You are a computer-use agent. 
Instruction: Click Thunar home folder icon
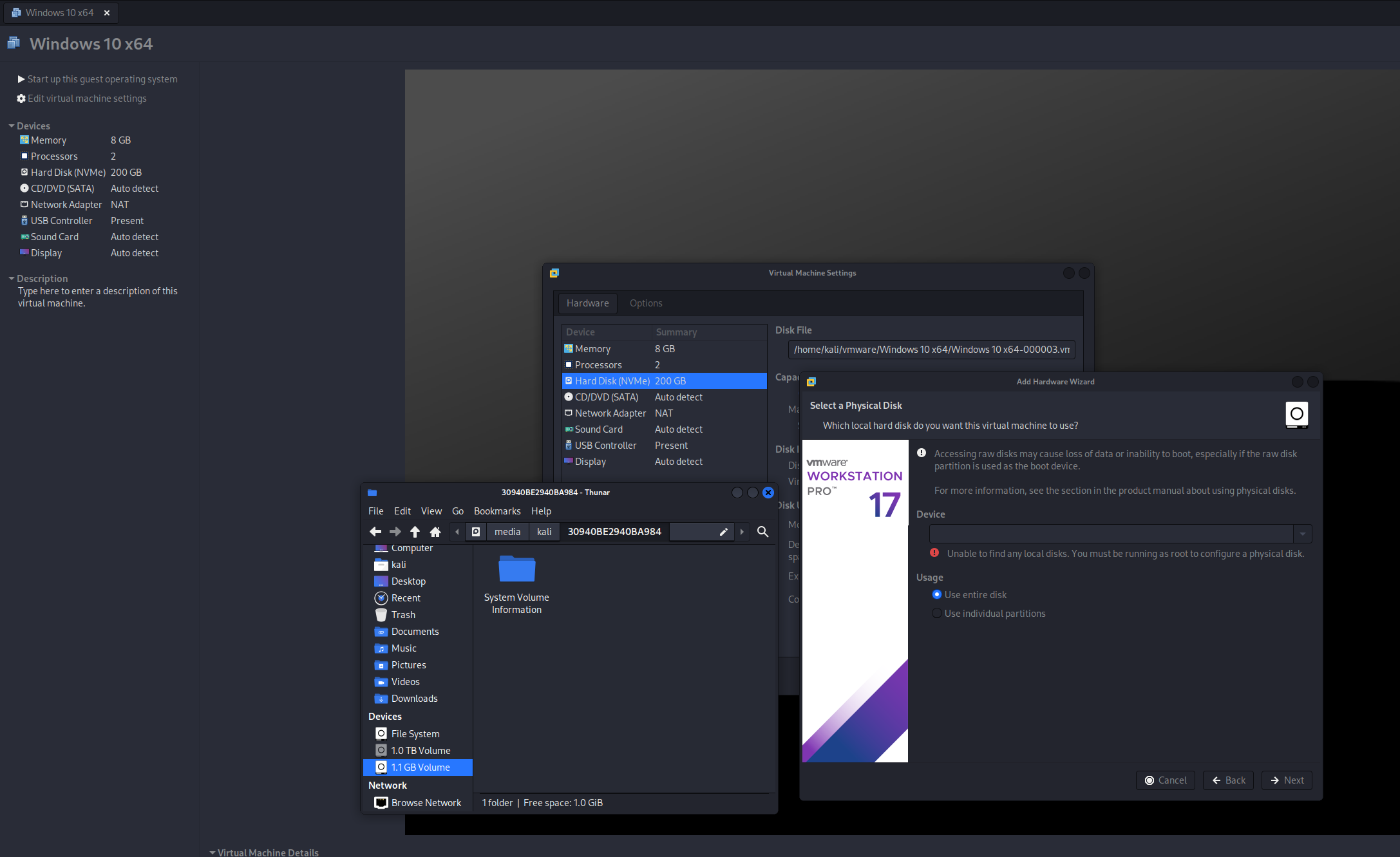click(435, 532)
